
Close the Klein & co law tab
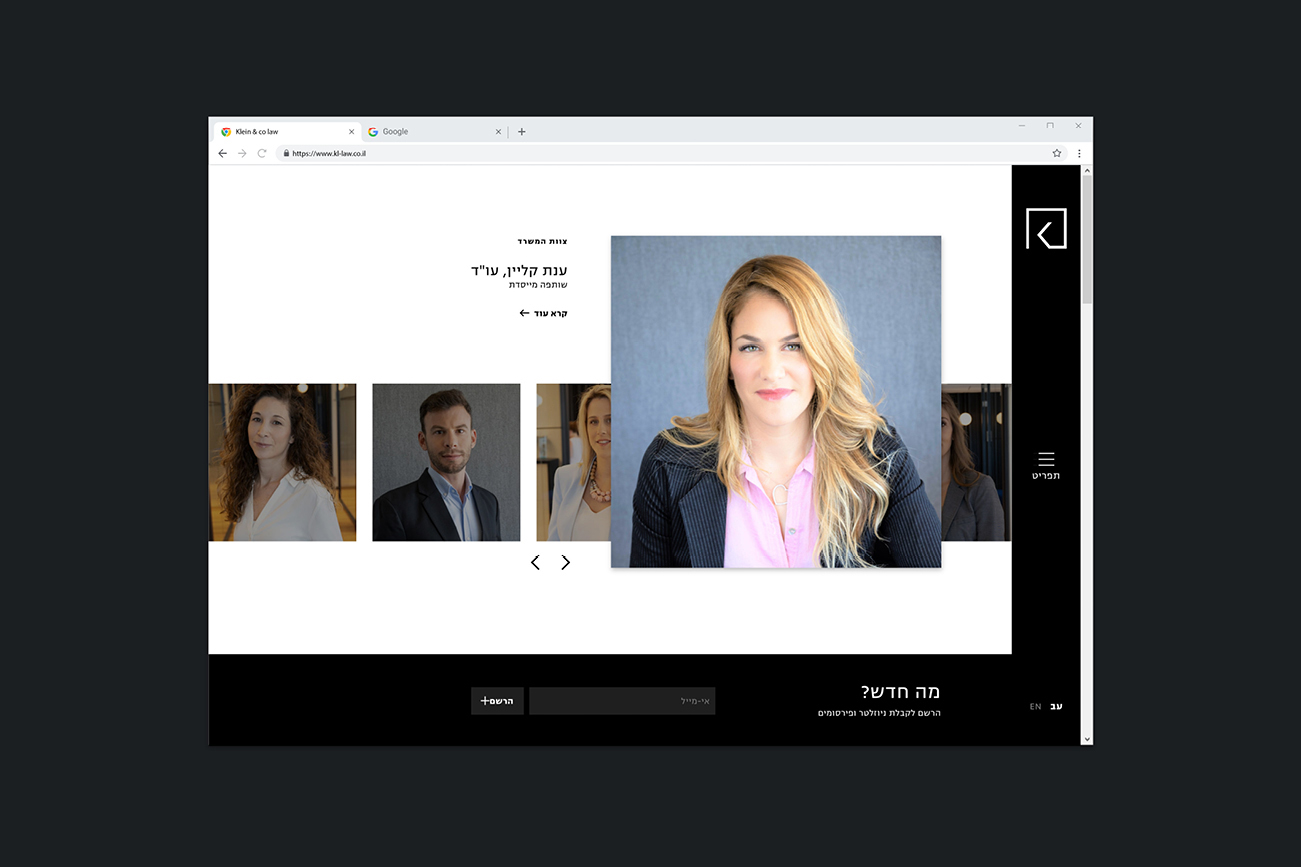click(x=351, y=131)
